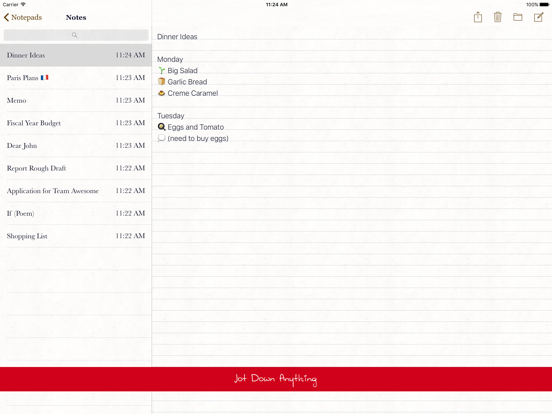This screenshot has height=414, width=552.
Task: Open Application for Team Awesome note
Action: (76, 190)
